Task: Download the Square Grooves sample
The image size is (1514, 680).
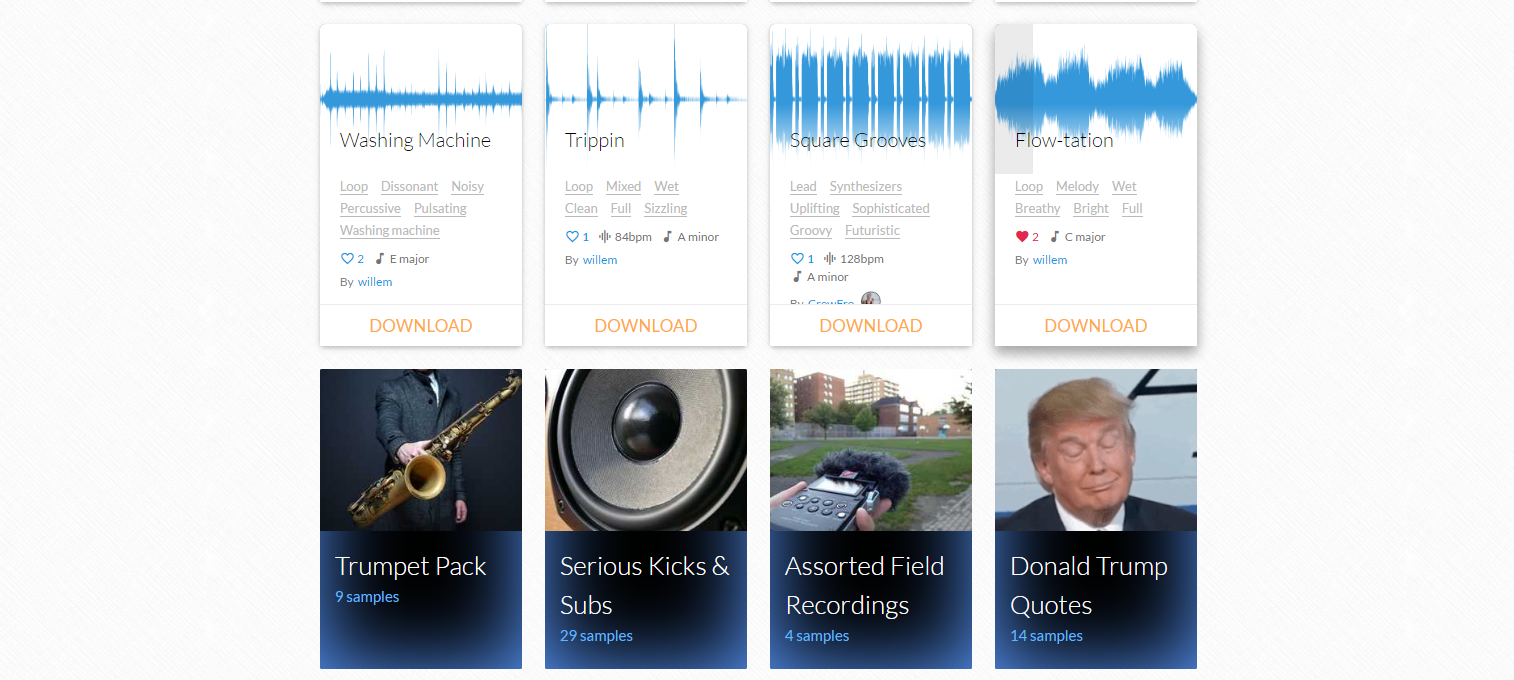Action: point(871,326)
